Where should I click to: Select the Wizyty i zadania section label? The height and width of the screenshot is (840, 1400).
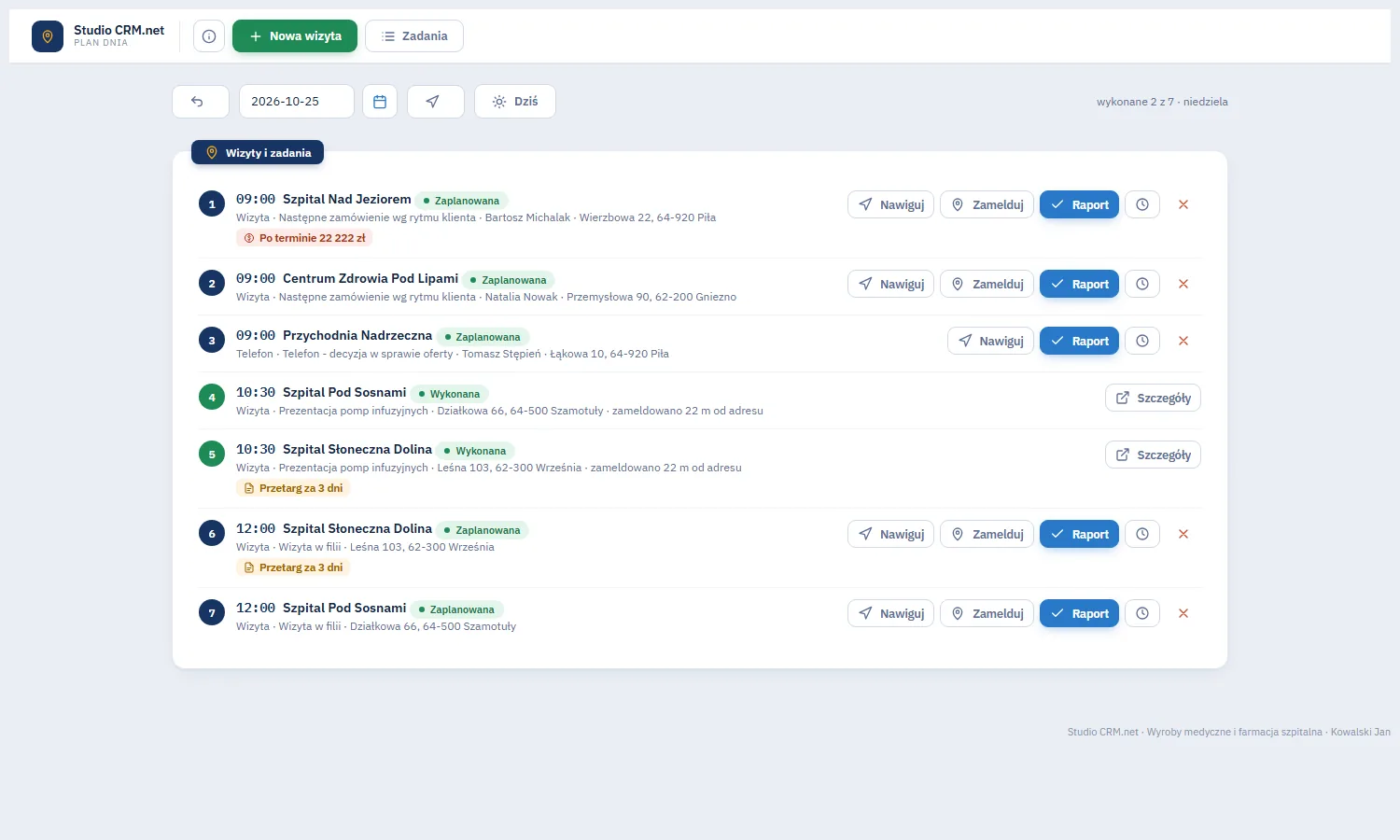click(x=258, y=152)
